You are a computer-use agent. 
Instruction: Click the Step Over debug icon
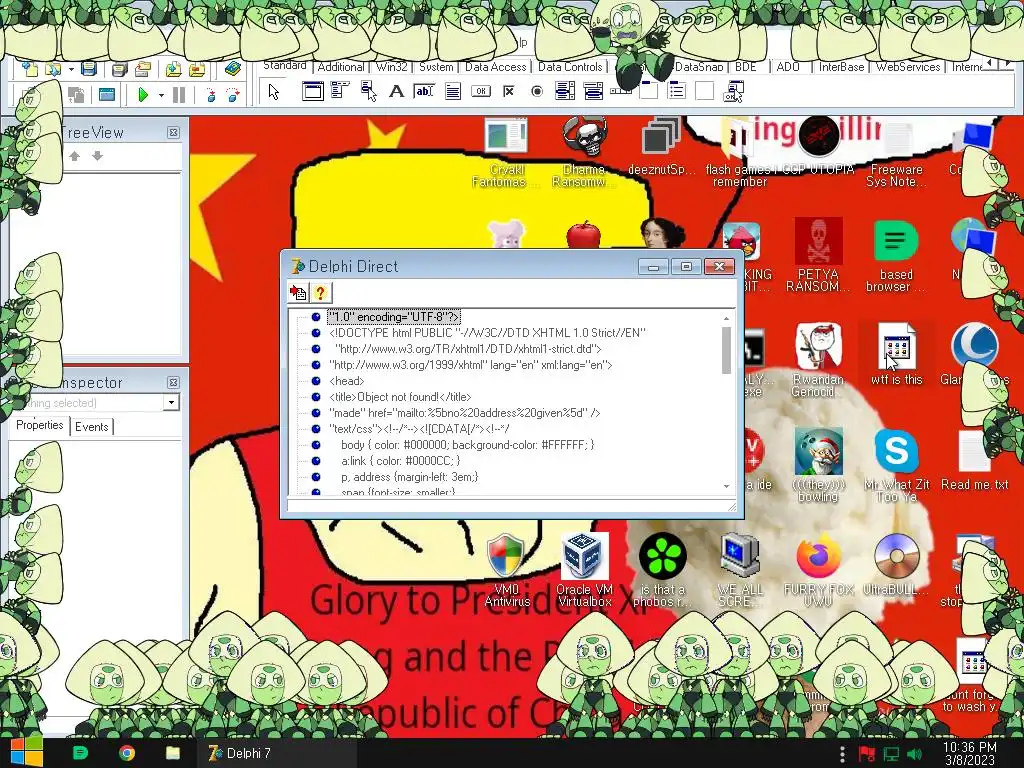click(233, 95)
